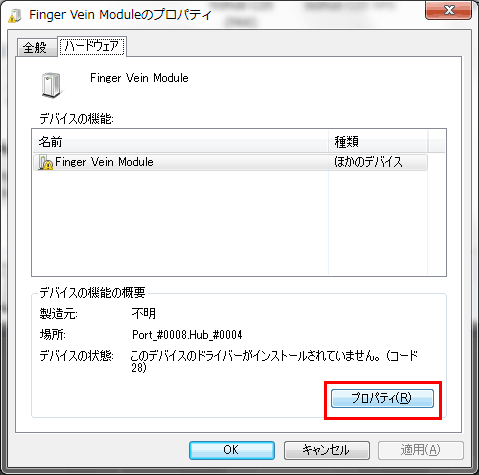This screenshot has height=475, width=479.
Task: Click the large Finger Vein Module device icon
Action: point(51,86)
